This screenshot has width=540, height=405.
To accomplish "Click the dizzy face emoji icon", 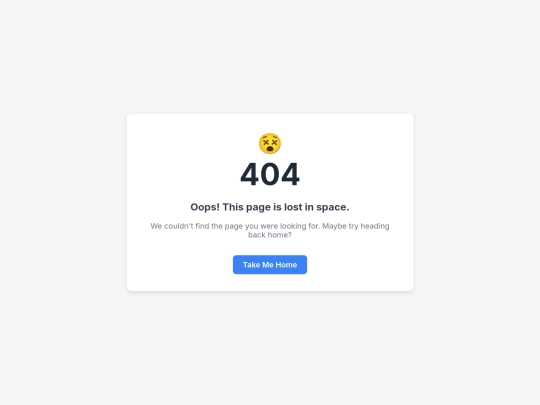I will click(270, 143).
